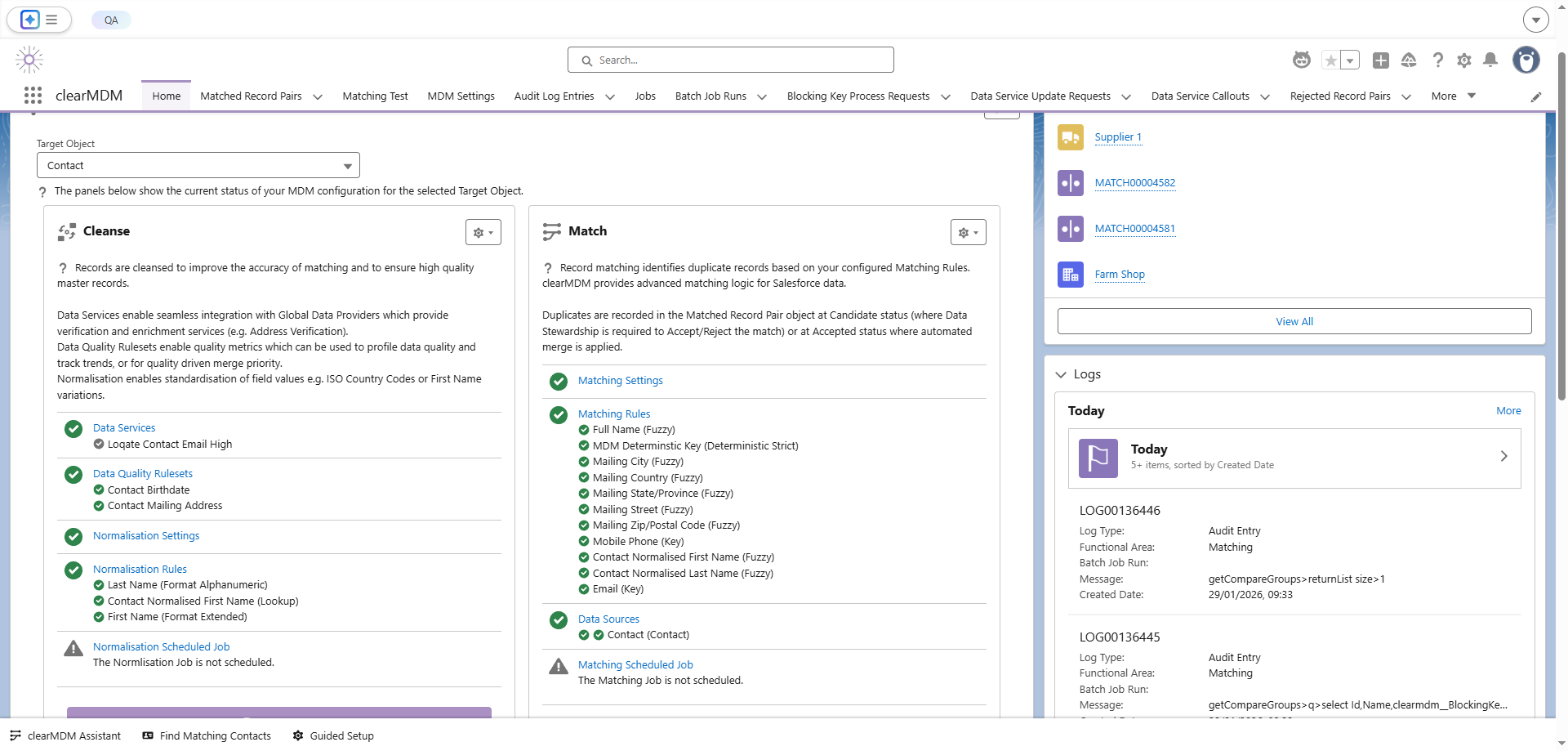1568x751 pixels.
Task: Click the edit navigation pencil icon
Action: tap(1536, 96)
